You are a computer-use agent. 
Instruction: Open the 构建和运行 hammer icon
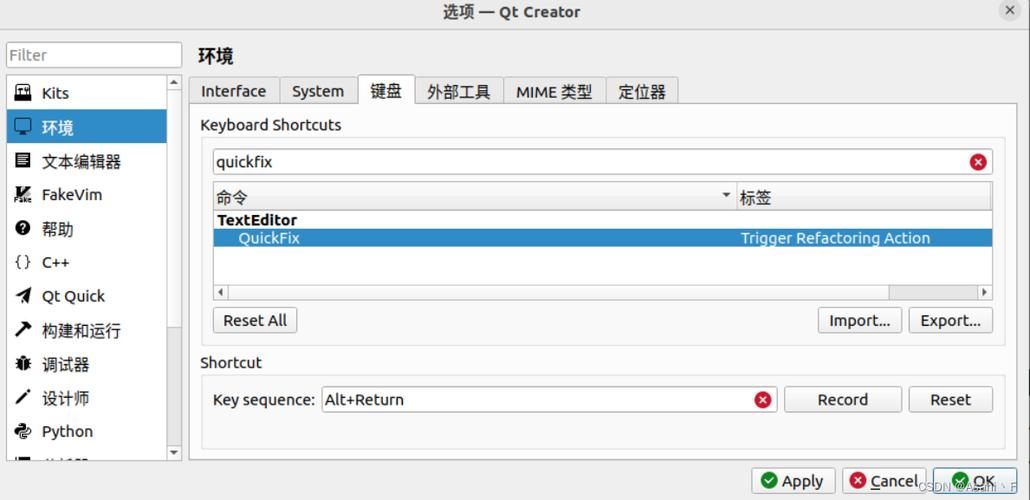[x=23, y=329]
